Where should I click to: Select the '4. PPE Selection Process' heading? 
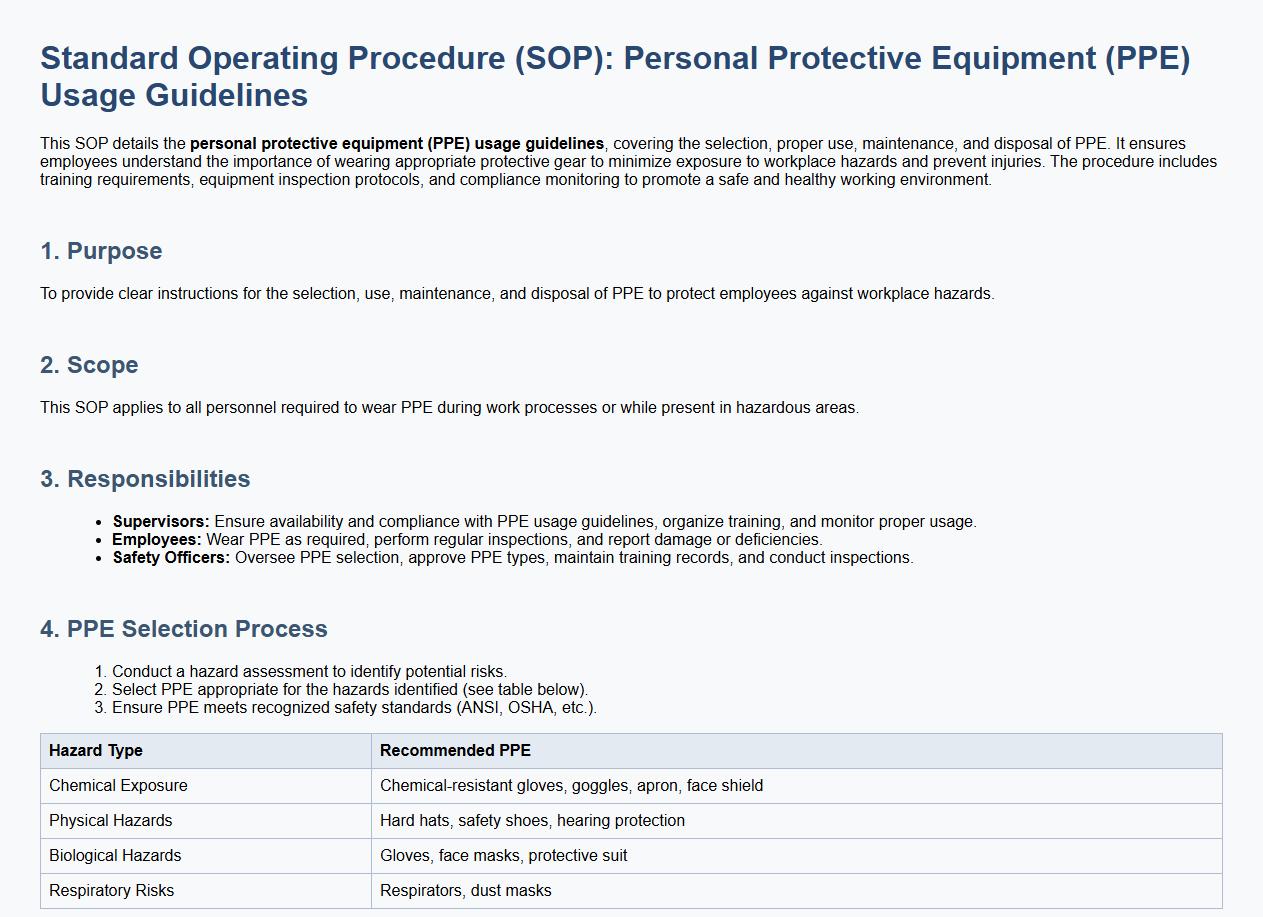tap(184, 629)
